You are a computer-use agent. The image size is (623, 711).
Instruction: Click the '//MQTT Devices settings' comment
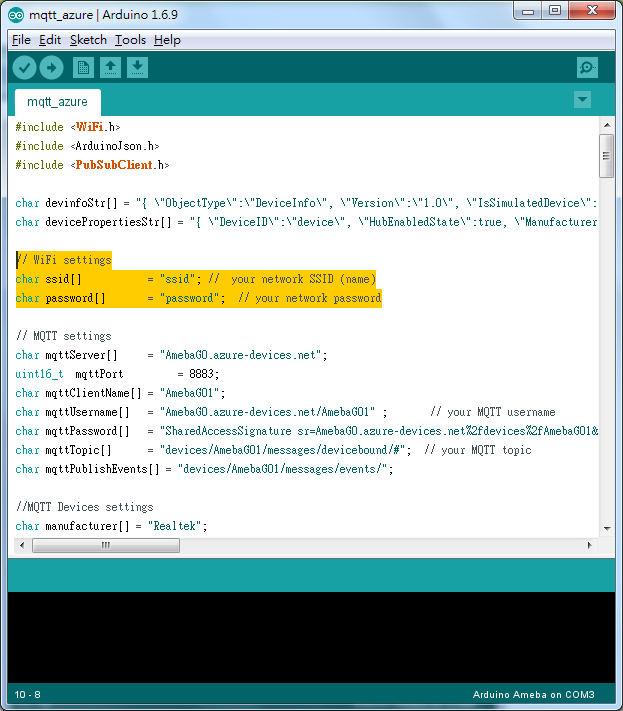85,507
